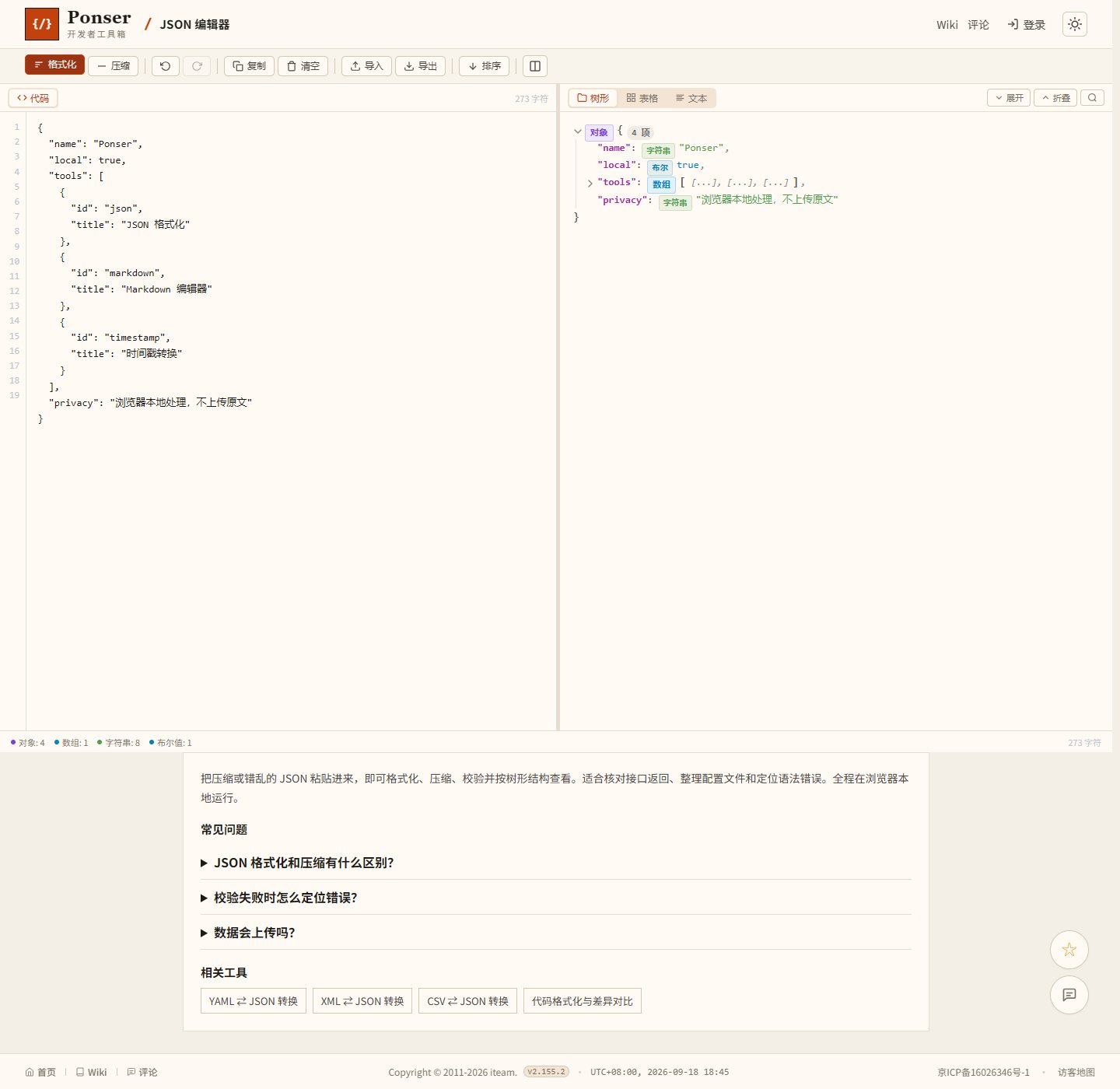
Task: Open the XML ⇄ JSON 转换 tool
Action: 362,1001
